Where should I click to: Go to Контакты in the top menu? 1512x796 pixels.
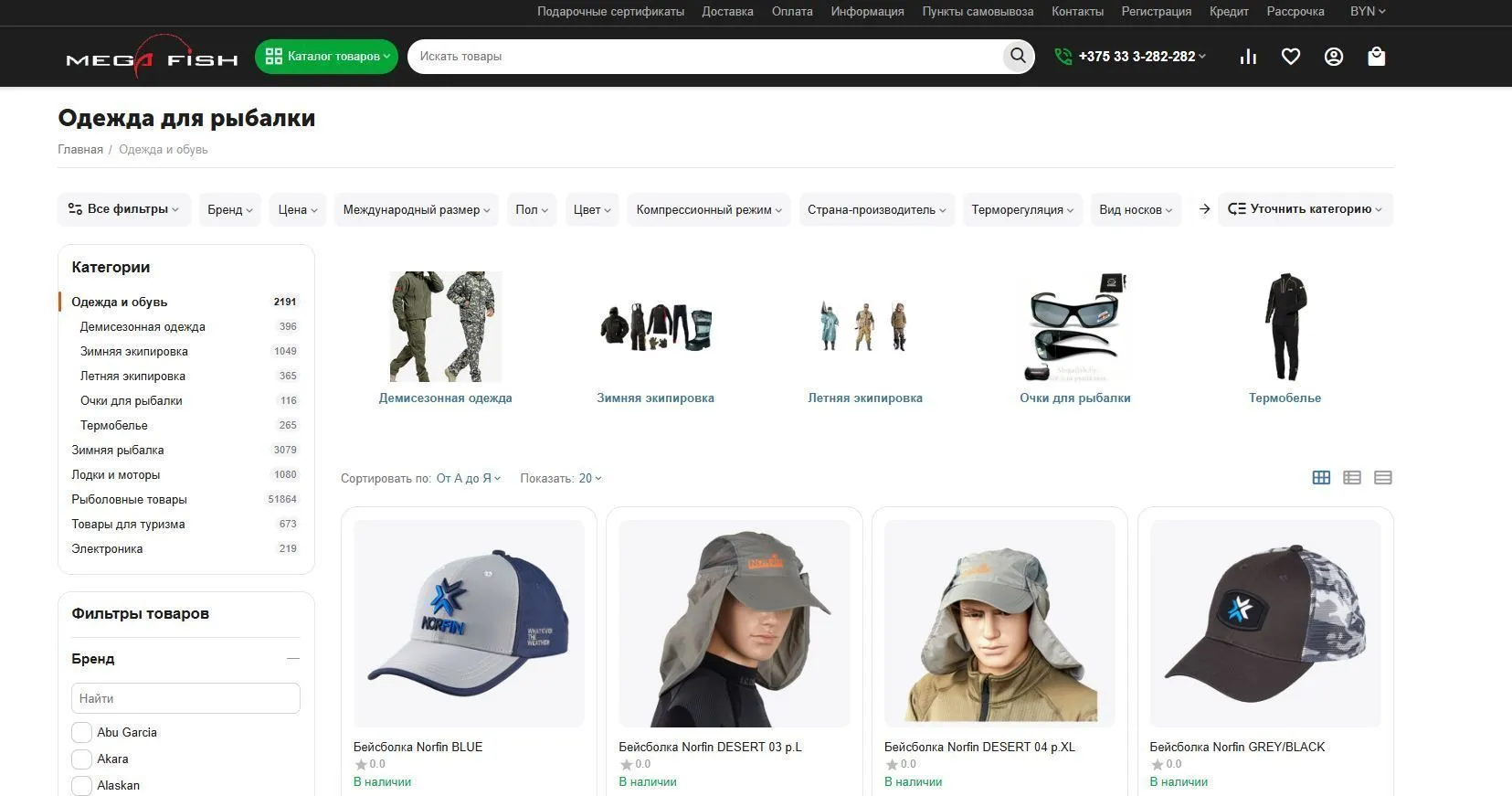1077,12
